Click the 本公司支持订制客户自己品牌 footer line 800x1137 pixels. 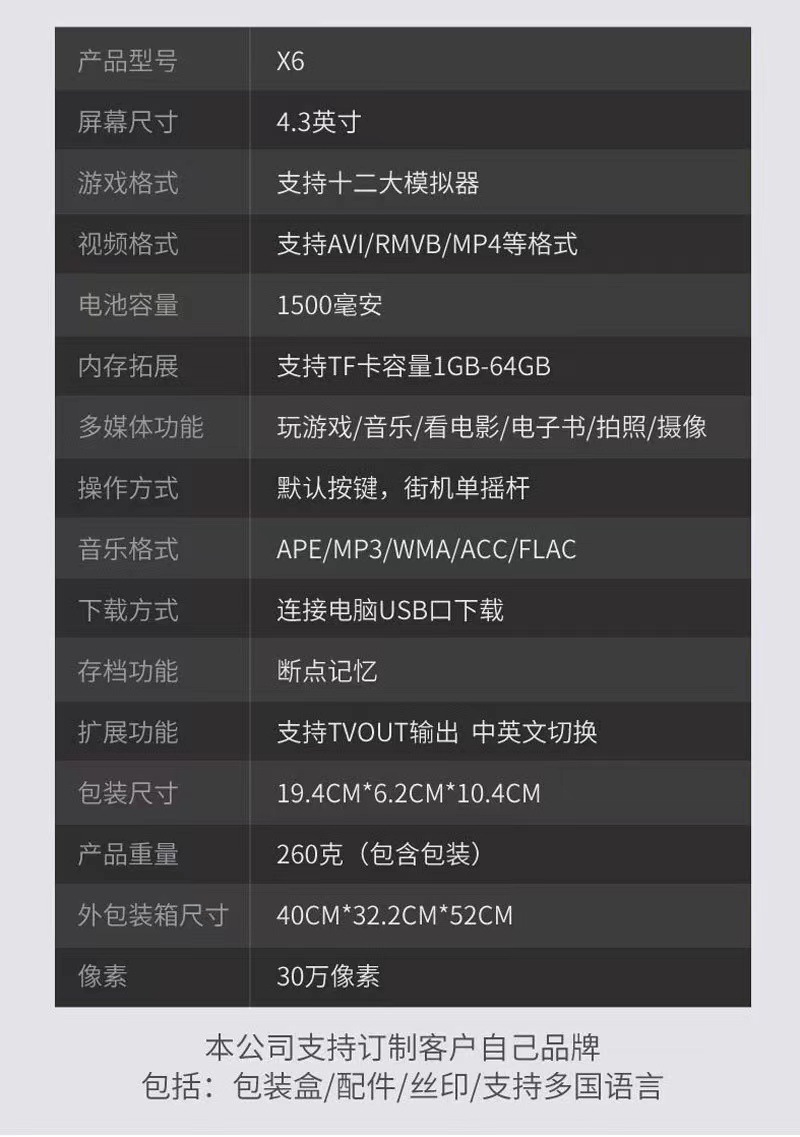click(403, 1048)
